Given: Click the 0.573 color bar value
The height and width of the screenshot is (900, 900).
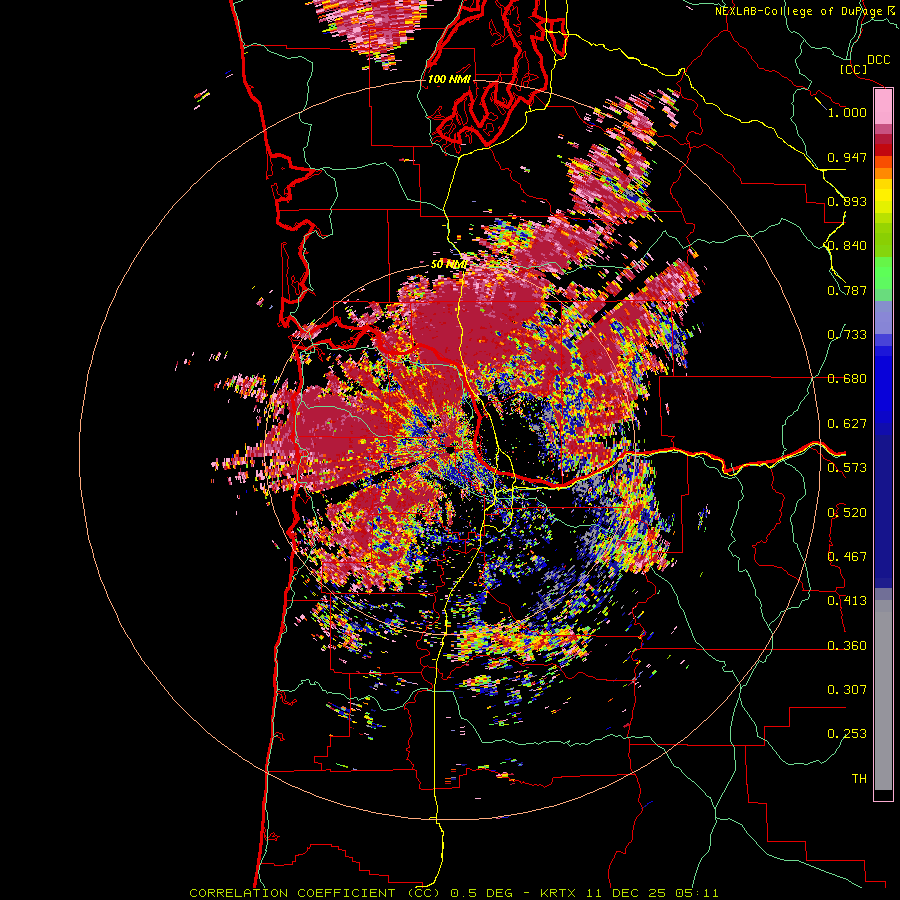Looking at the screenshot, I should click(847, 468).
